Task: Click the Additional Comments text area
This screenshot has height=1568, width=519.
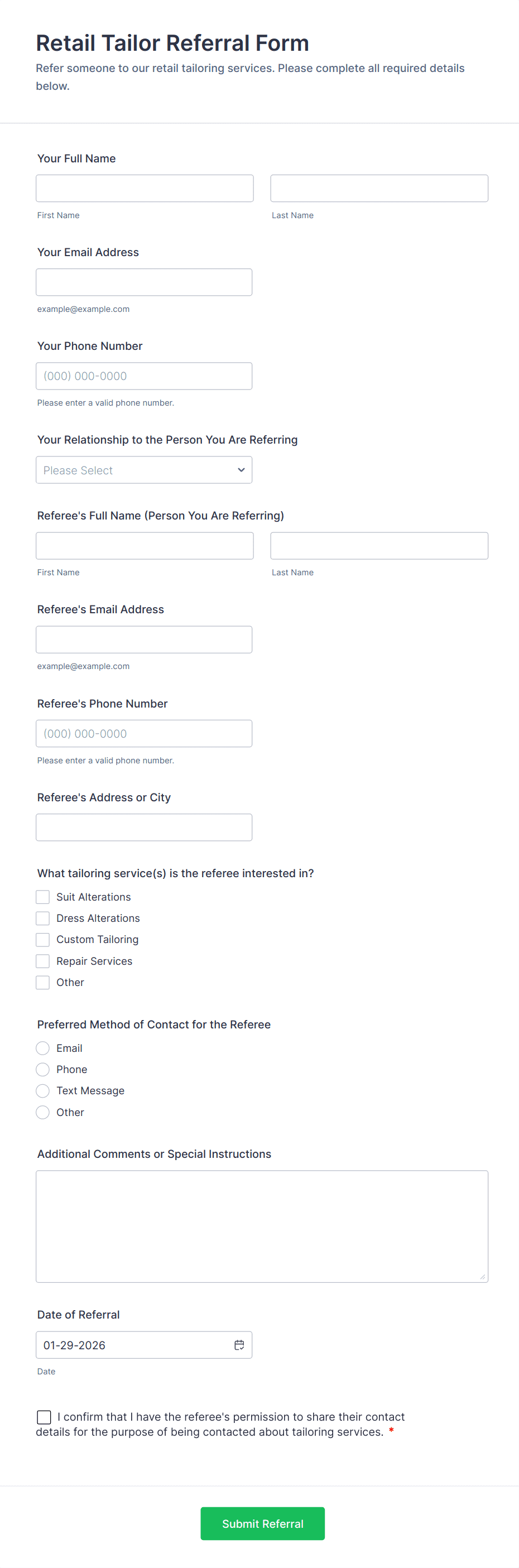Action: coord(262,1226)
